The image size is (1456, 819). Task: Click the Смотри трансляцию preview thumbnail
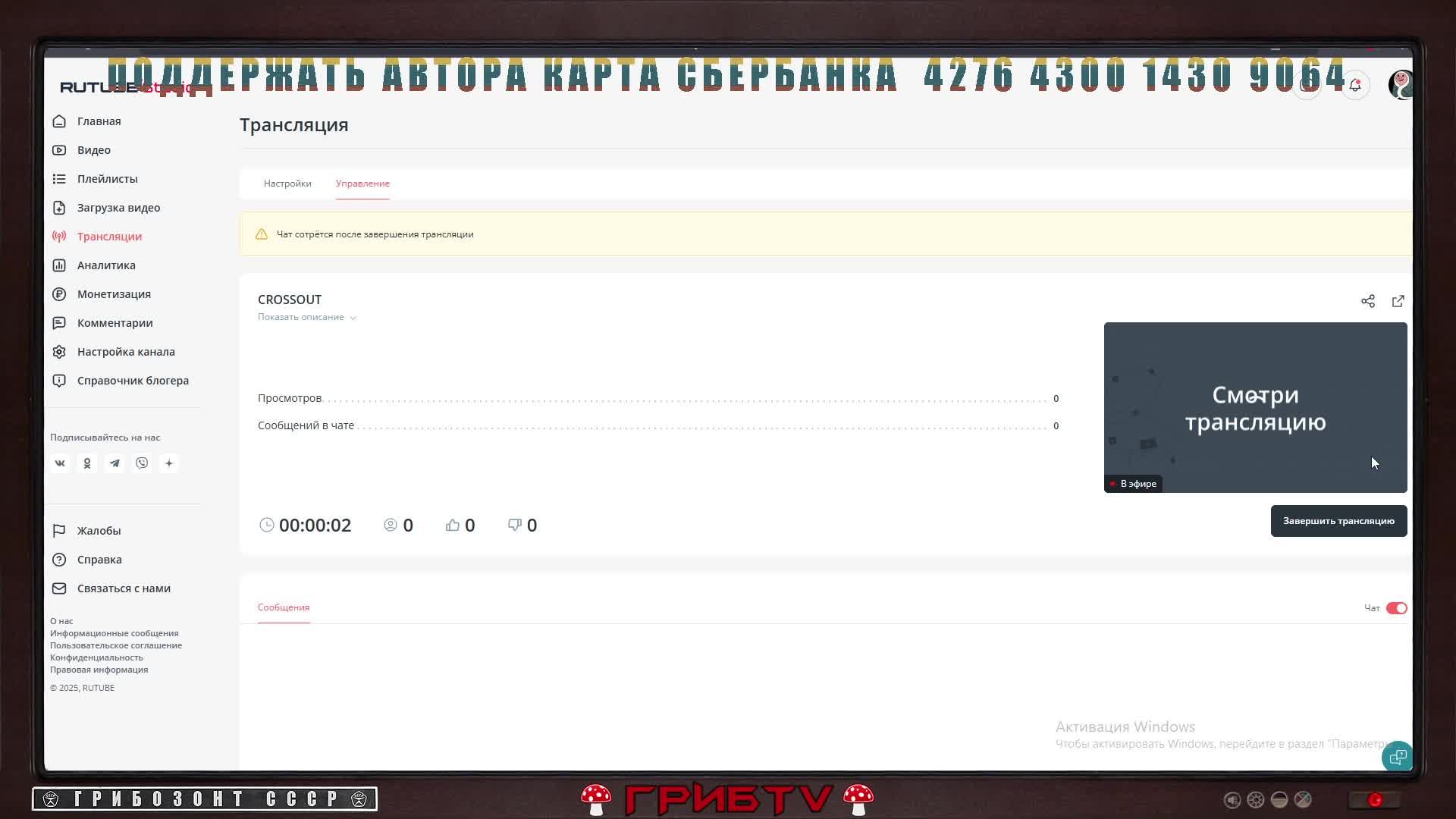1255,407
